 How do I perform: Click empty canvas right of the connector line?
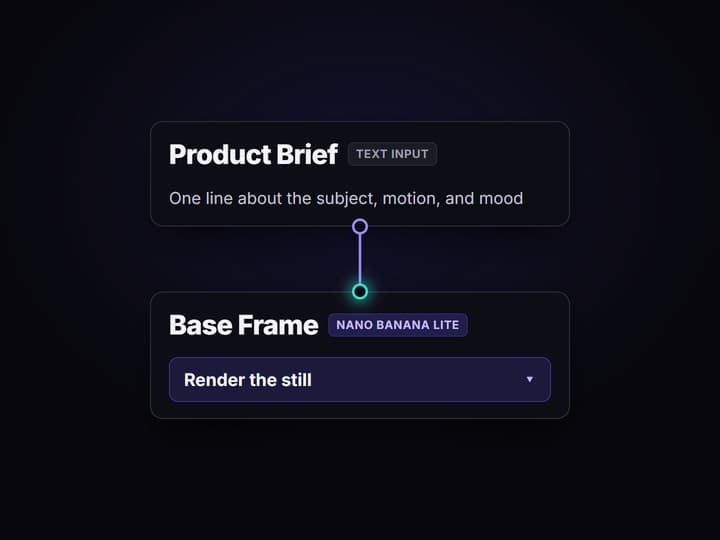pyautogui.click(x=468, y=259)
